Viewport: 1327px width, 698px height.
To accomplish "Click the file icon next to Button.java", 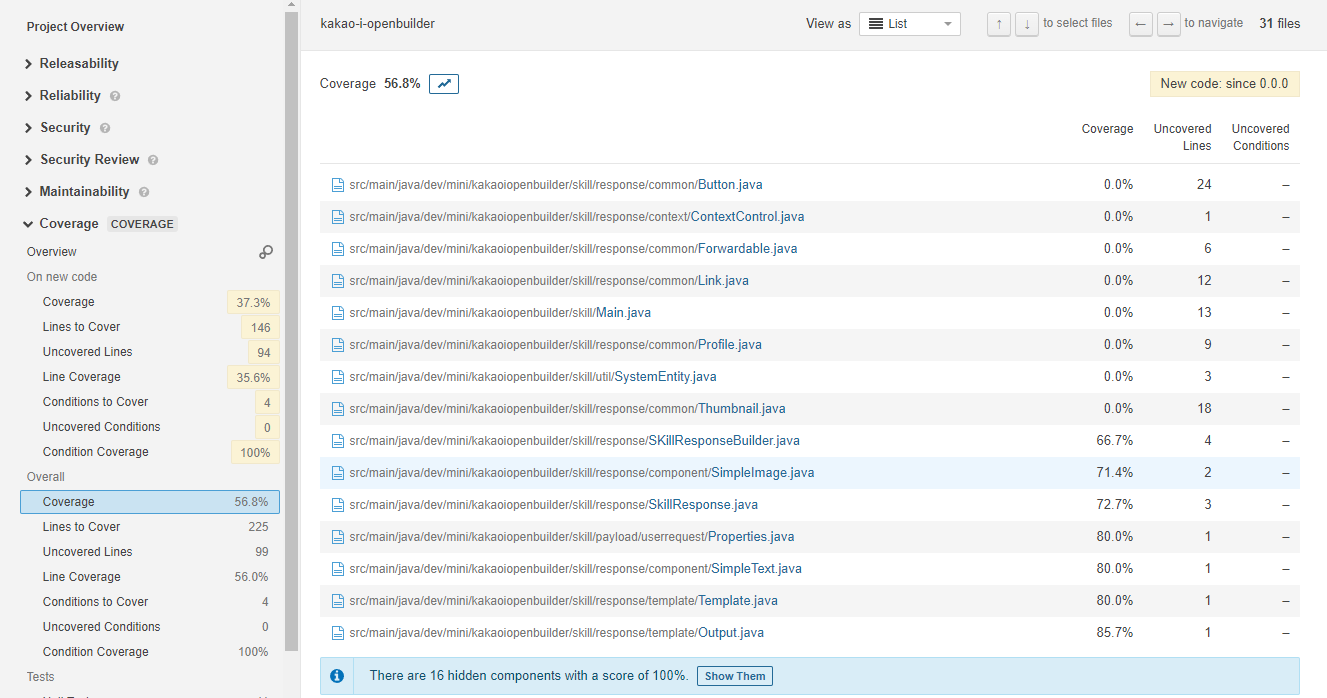I will [x=337, y=184].
